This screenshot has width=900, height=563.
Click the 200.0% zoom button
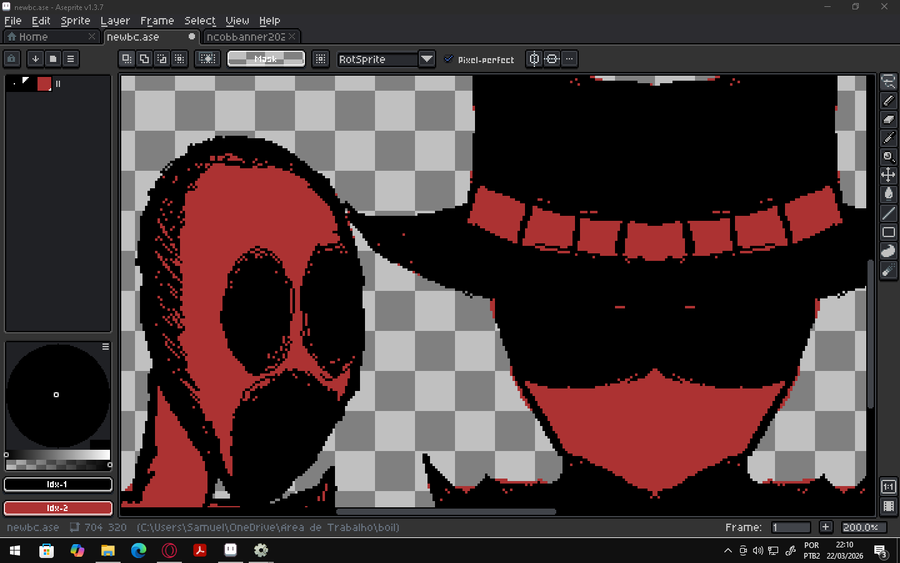pos(860,527)
